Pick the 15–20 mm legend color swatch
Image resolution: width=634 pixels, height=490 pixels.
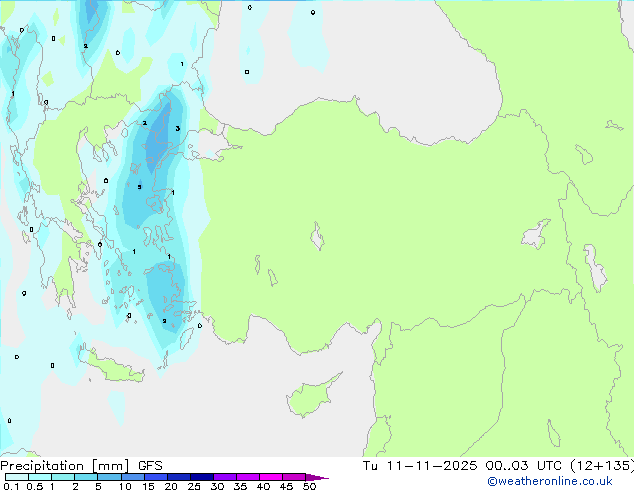pyautogui.click(x=155, y=477)
